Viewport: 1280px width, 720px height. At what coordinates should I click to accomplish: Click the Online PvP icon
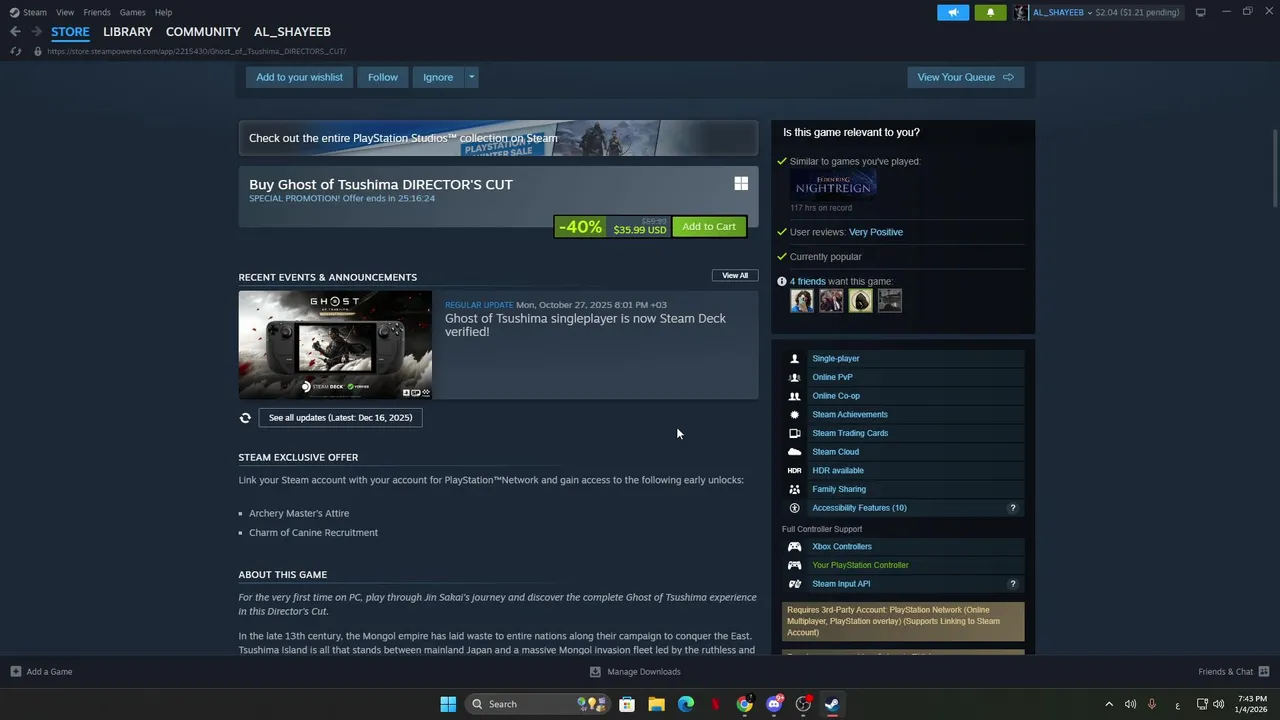[x=794, y=378]
